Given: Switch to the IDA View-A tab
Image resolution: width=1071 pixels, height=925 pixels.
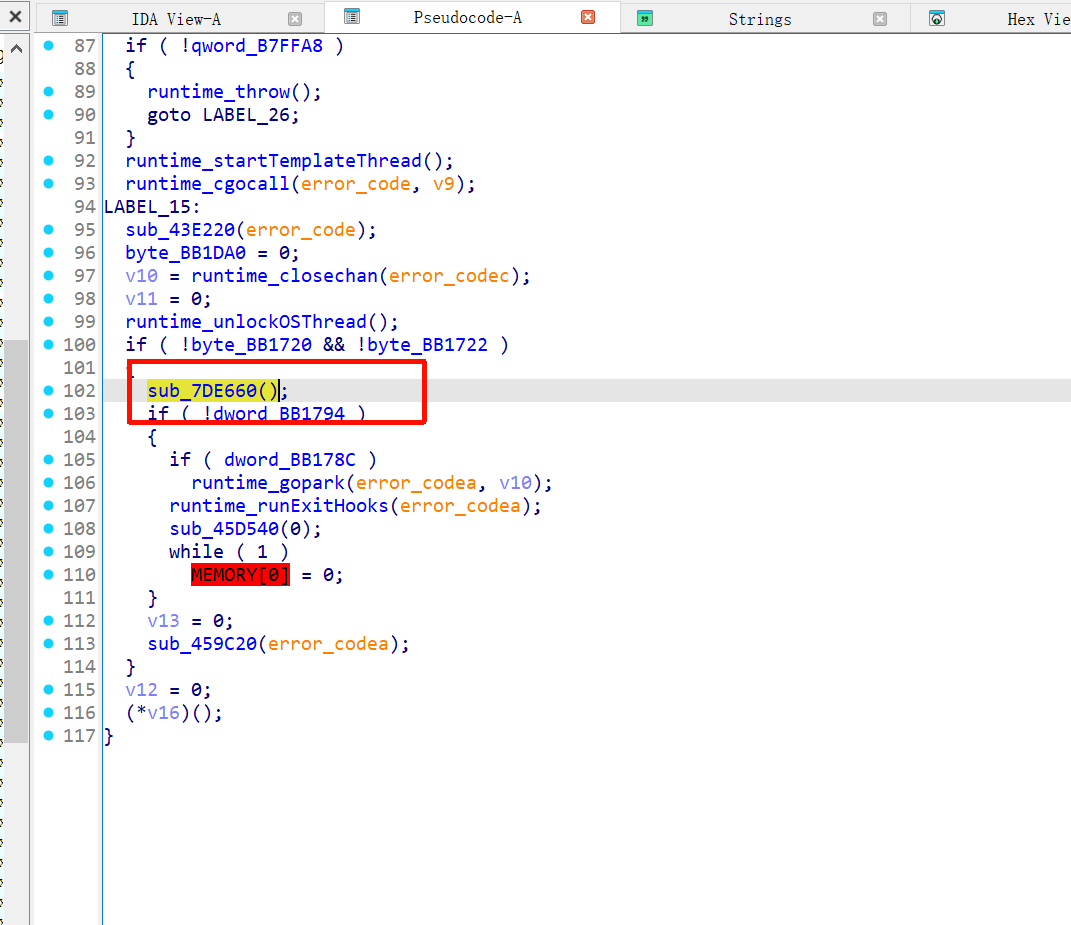Looking at the screenshot, I should tap(176, 19).
